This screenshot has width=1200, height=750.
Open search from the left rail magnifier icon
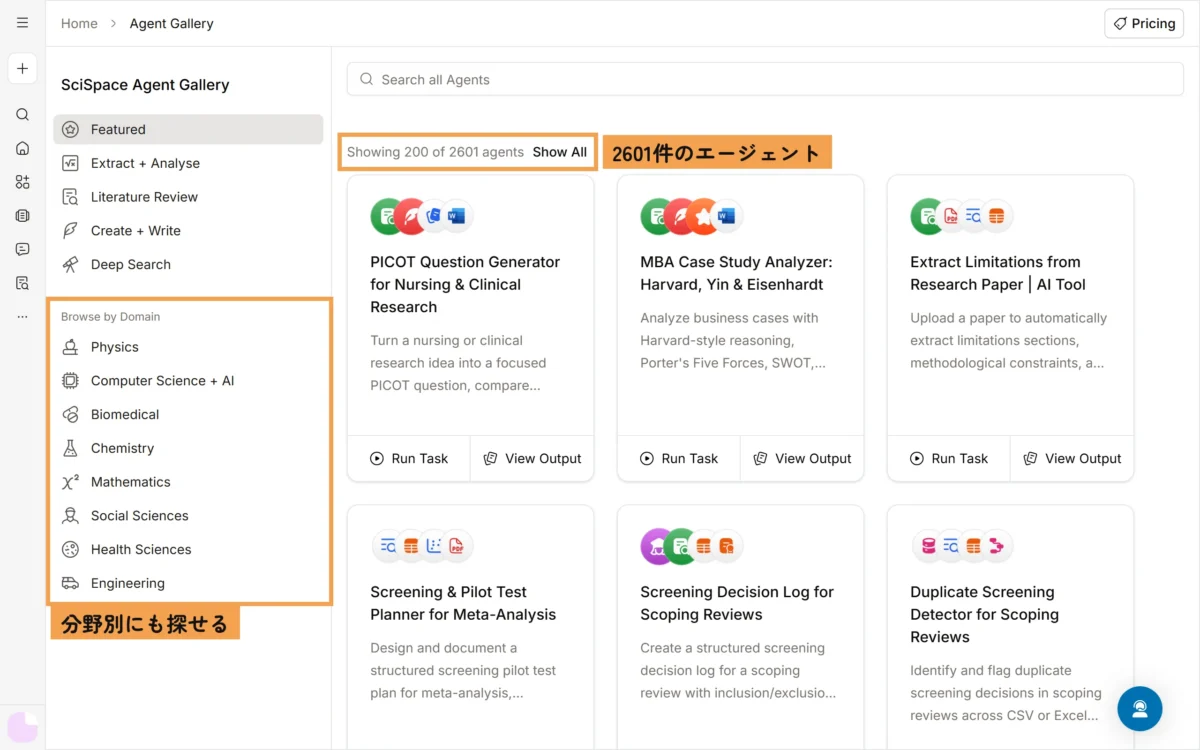click(22, 115)
